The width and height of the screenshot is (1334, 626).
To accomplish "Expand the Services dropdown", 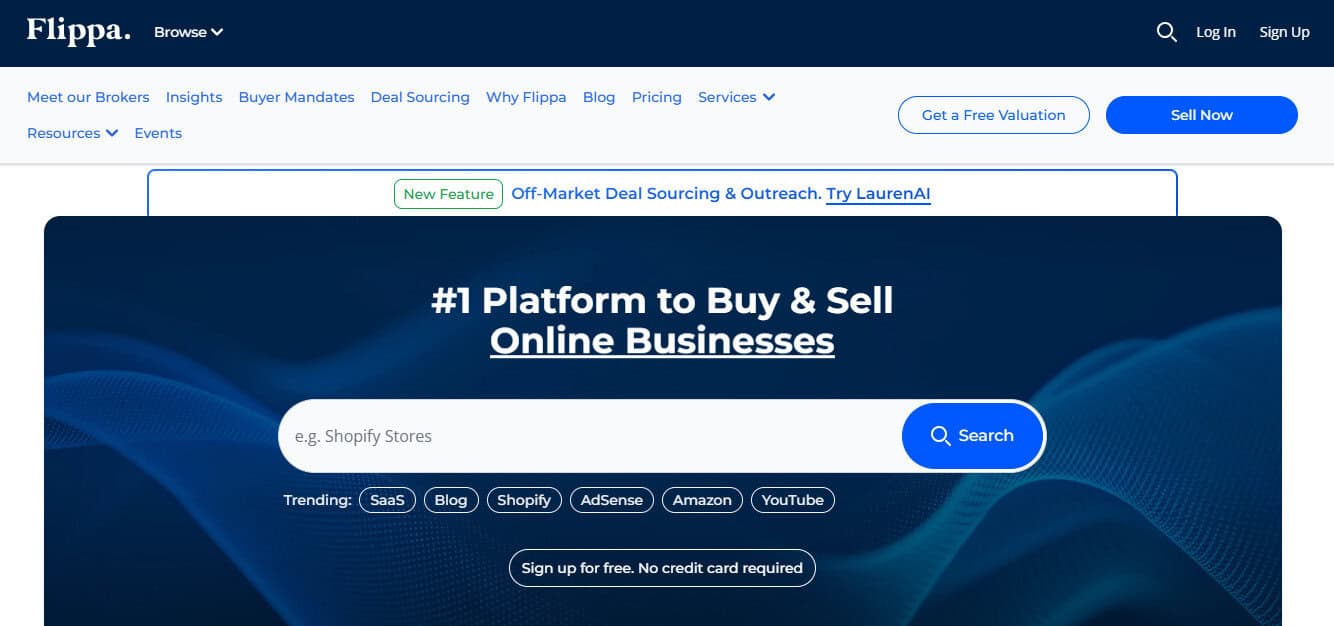I will pyautogui.click(x=736, y=97).
